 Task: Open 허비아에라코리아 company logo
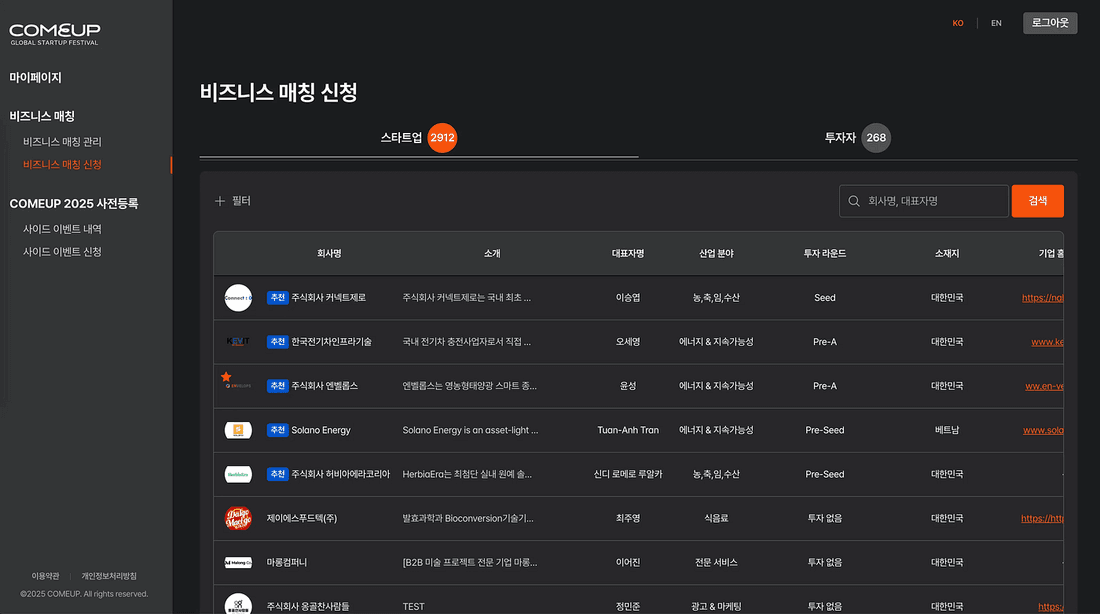point(238,474)
